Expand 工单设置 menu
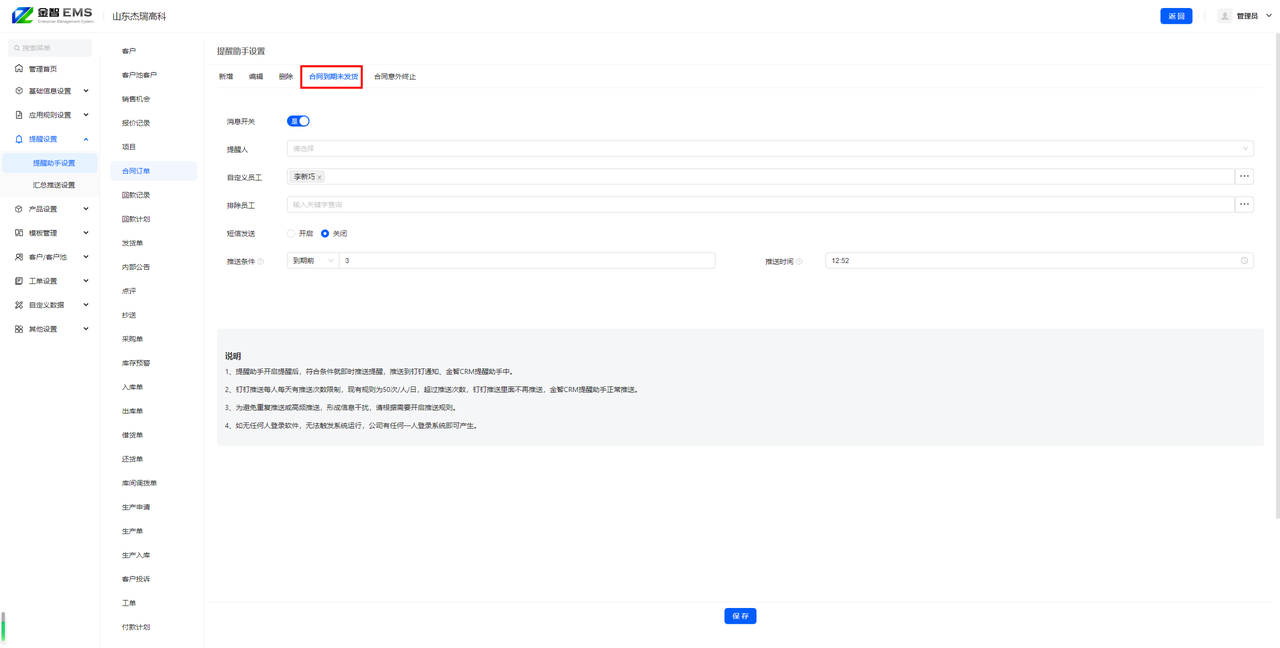Viewport: 1280px width, 648px height. (86, 281)
